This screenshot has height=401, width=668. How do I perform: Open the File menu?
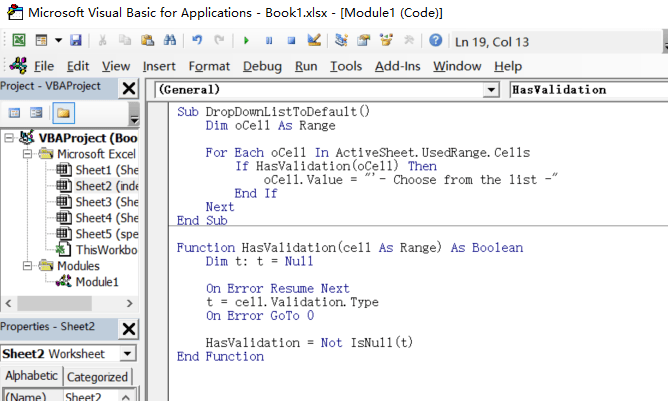point(44,66)
